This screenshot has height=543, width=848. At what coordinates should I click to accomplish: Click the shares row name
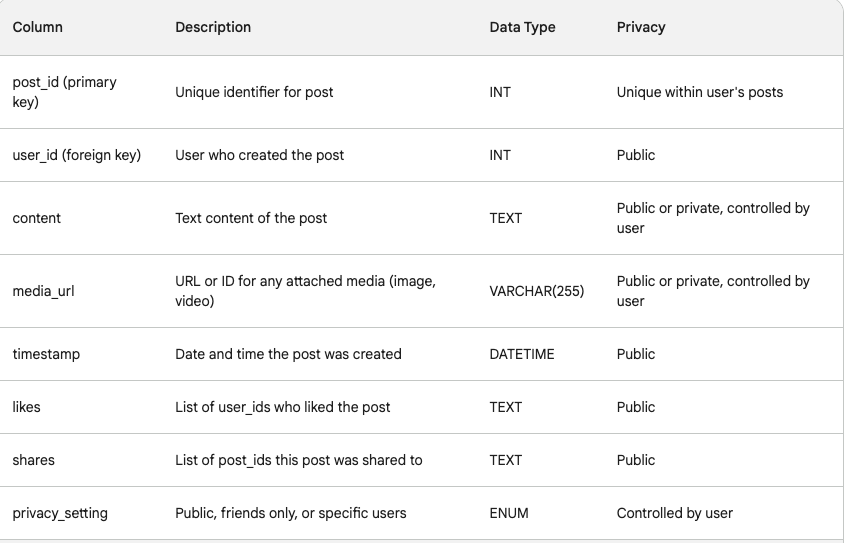(x=33, y=460)
